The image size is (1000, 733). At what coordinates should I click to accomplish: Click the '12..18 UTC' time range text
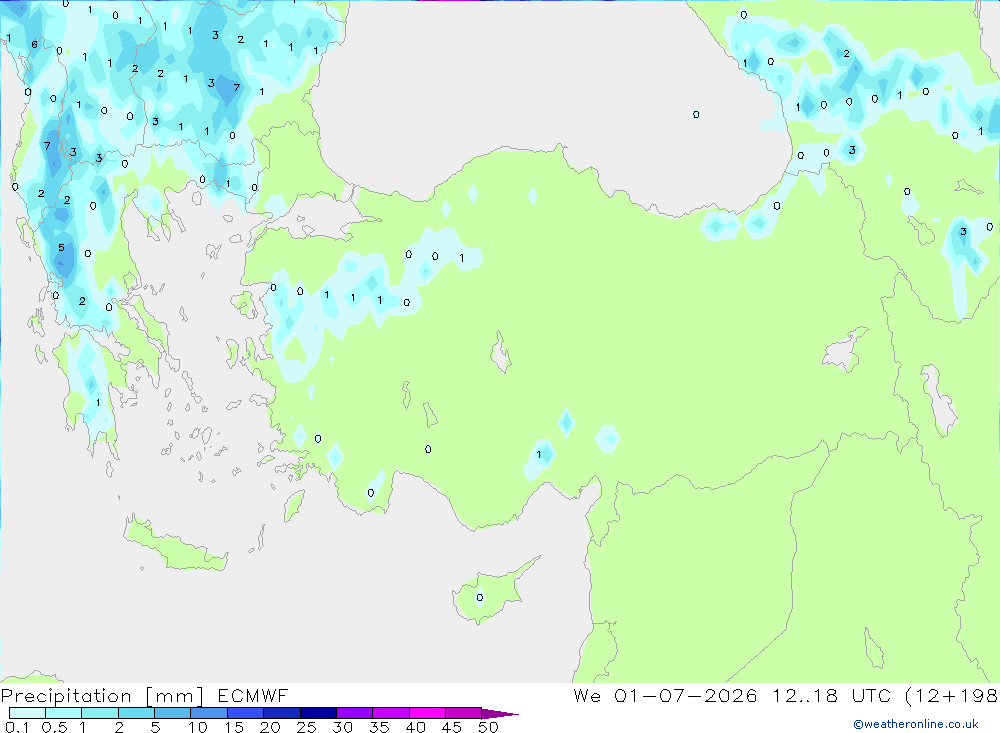tap(831, 695)
